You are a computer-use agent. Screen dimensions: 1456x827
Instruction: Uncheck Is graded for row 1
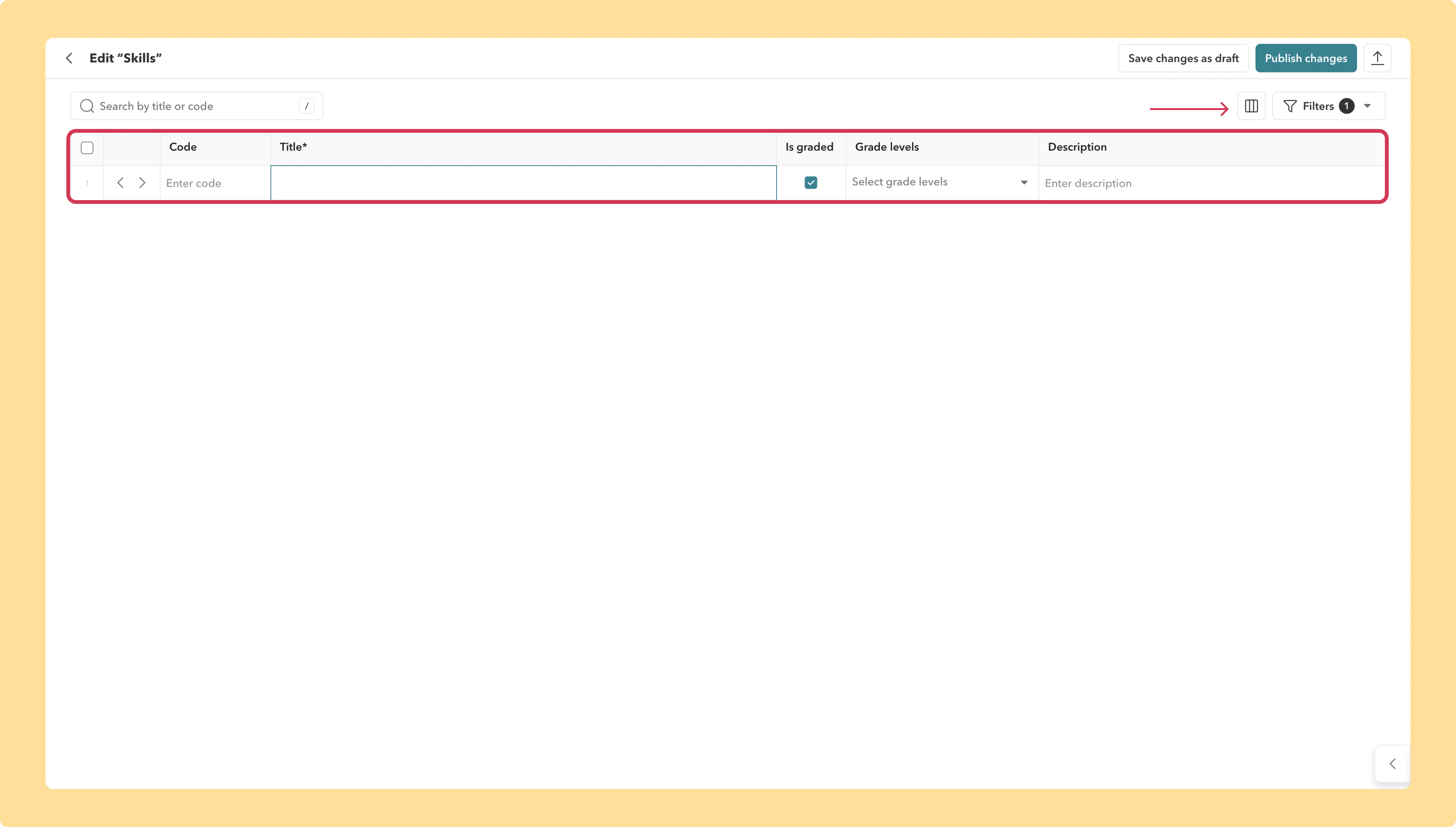point(811,182)
